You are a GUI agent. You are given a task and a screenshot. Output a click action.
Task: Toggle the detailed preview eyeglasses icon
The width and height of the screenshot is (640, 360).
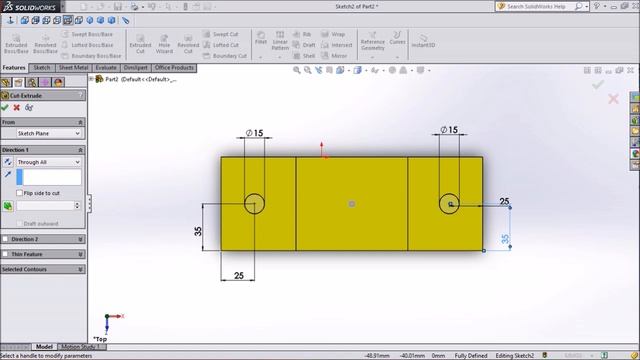point(29,108)
